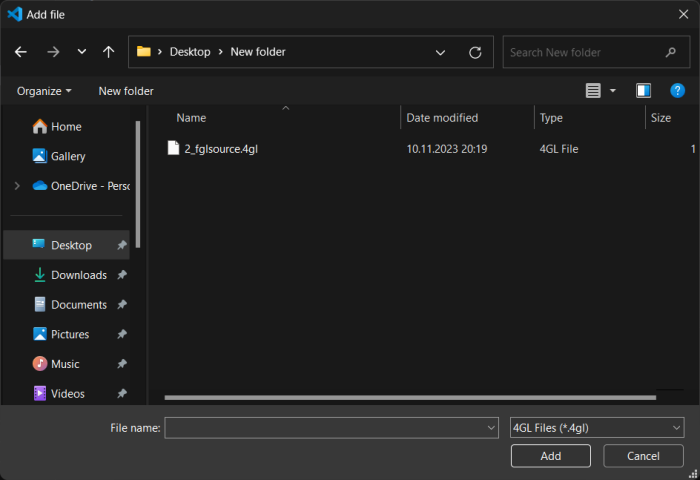The height and width of the screenshot is (480, 700).
Task: Open the Organize menu
Action: click(44, 91)
